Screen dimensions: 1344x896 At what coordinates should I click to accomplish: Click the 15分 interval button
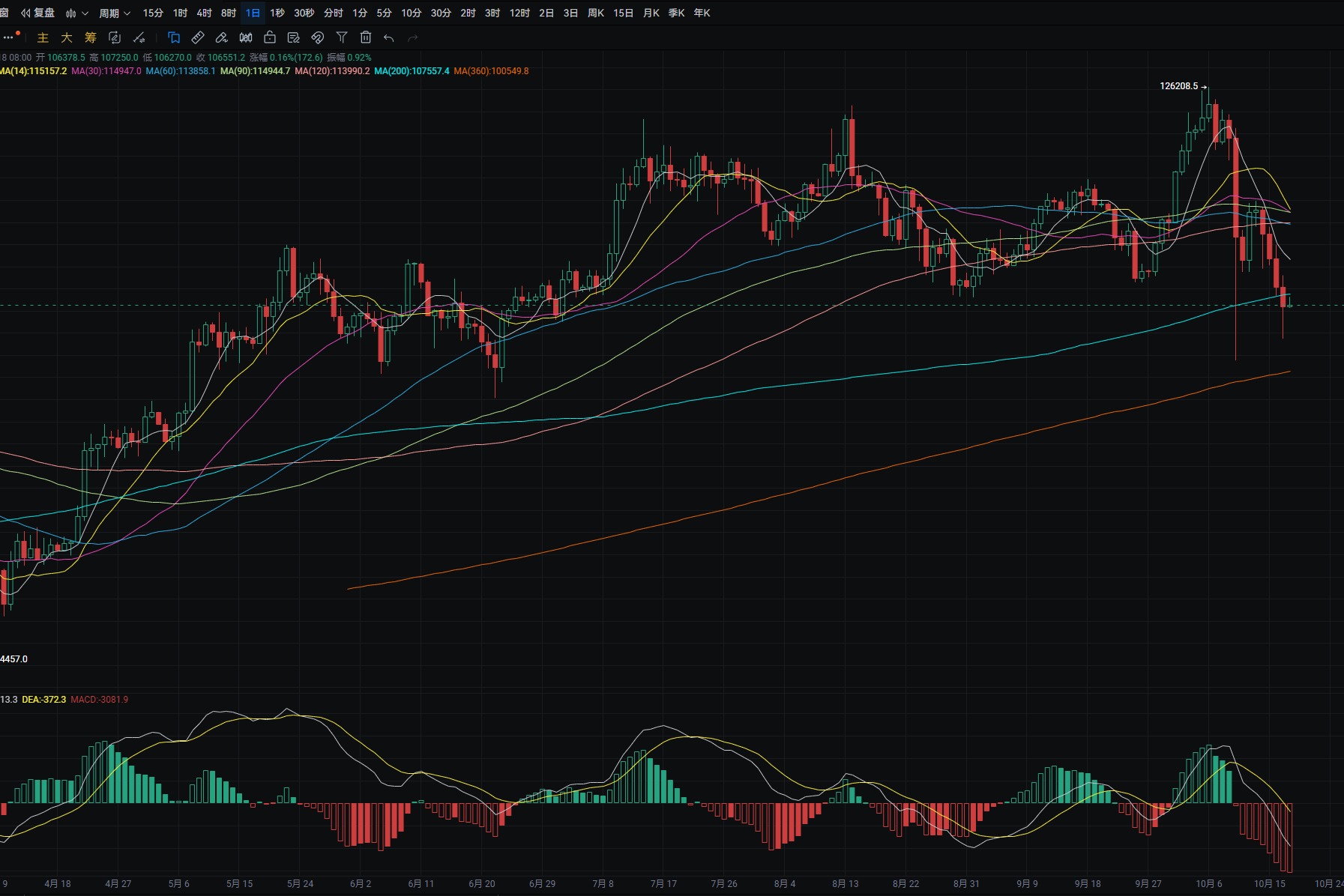pos(153,13)
